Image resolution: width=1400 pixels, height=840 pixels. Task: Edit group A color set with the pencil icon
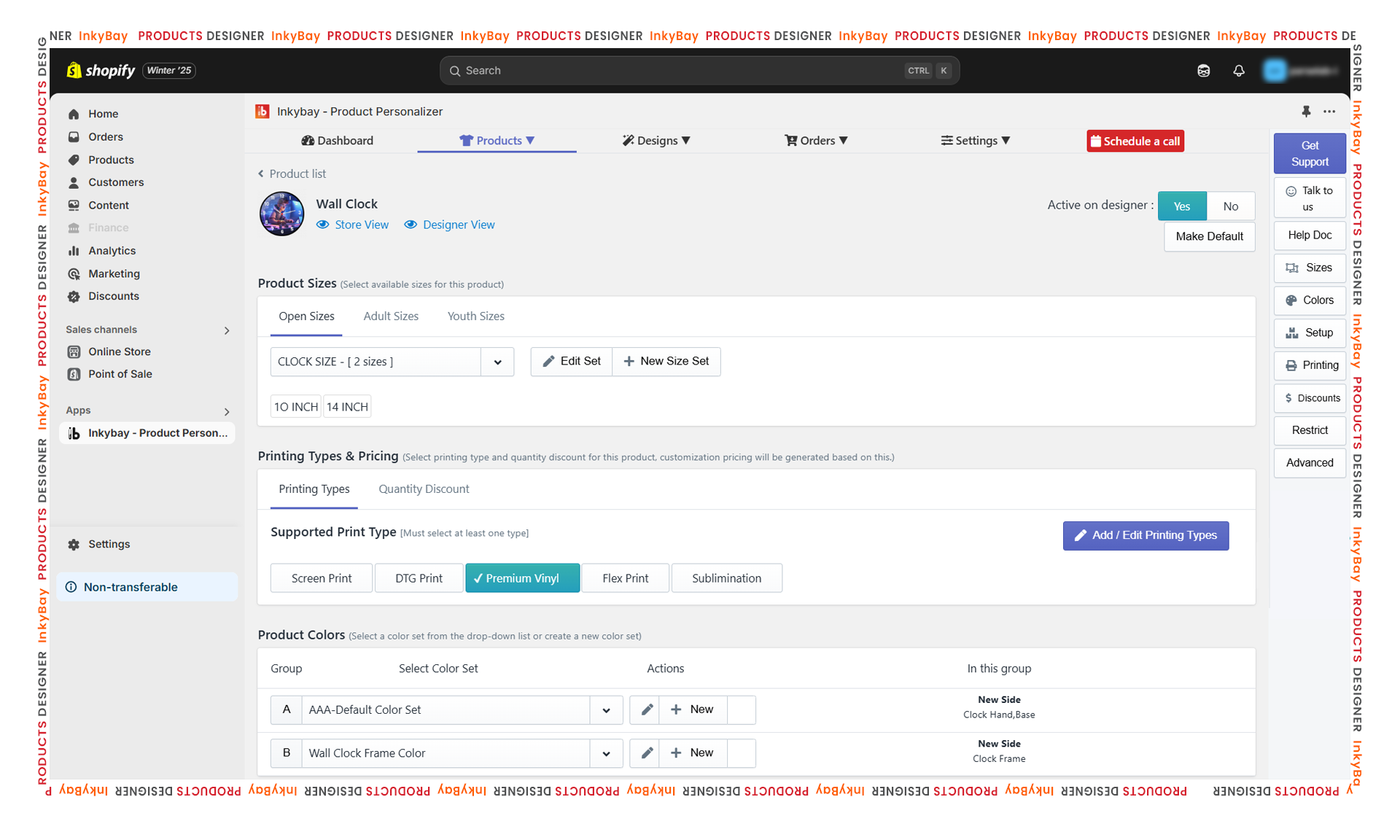pos(646,709)
